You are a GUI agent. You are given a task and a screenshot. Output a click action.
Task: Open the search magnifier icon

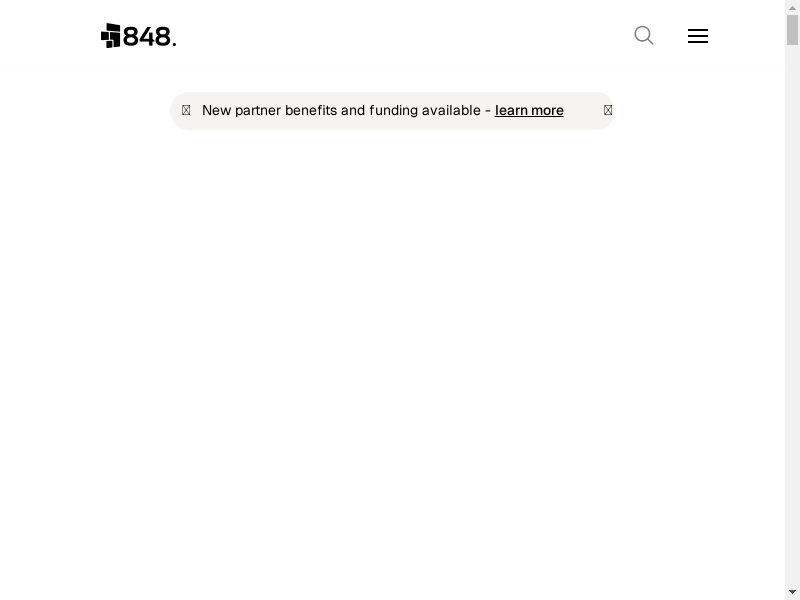644,36
